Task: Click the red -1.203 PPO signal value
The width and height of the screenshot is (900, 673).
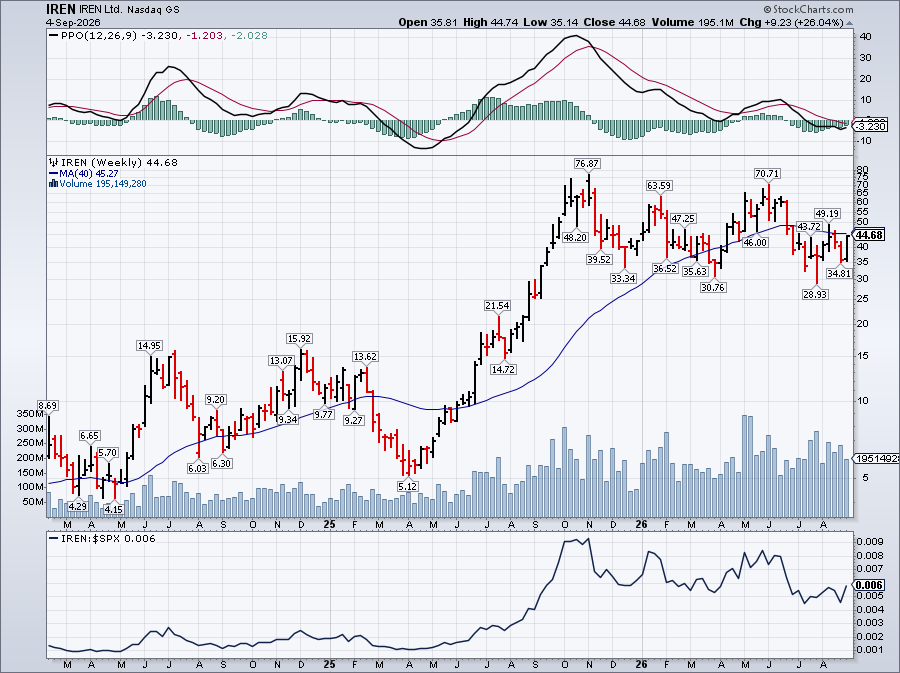Action: (x=205, y=36)
